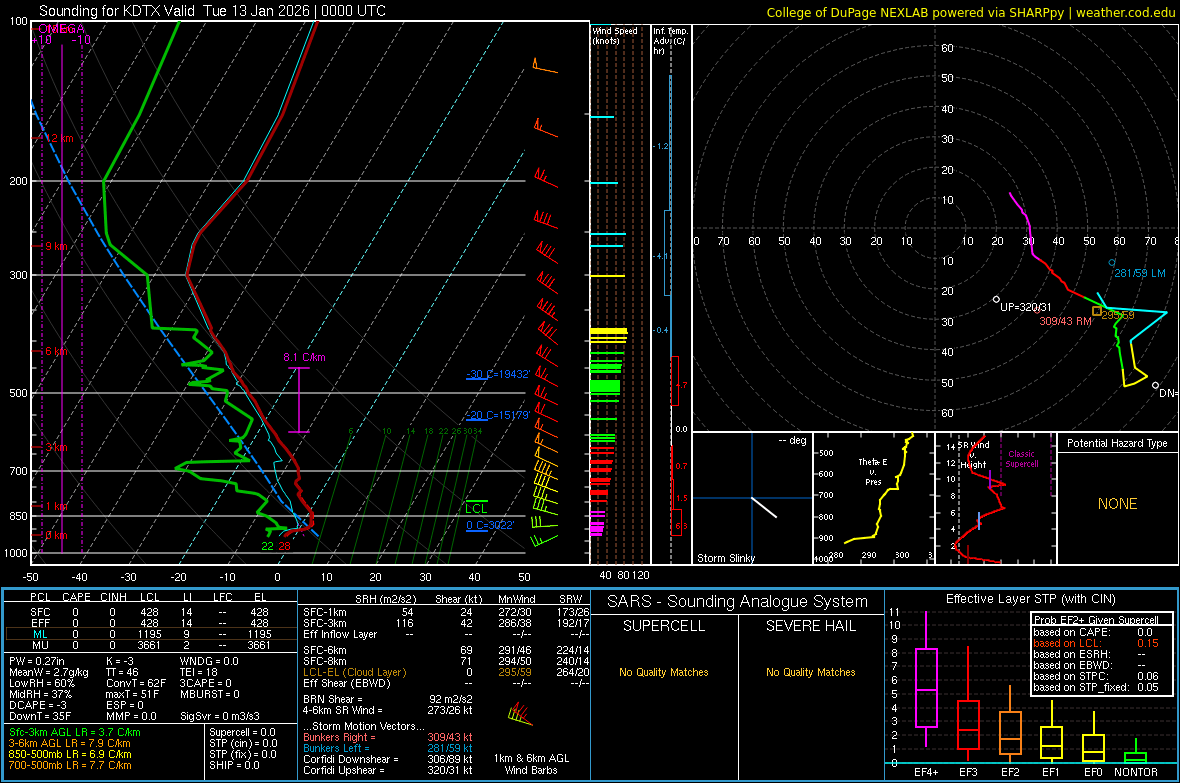Click the 'MeanW = 2.7g/kg' value
Viewport: 1180px width, 783px height.
[x=49, y=672]
